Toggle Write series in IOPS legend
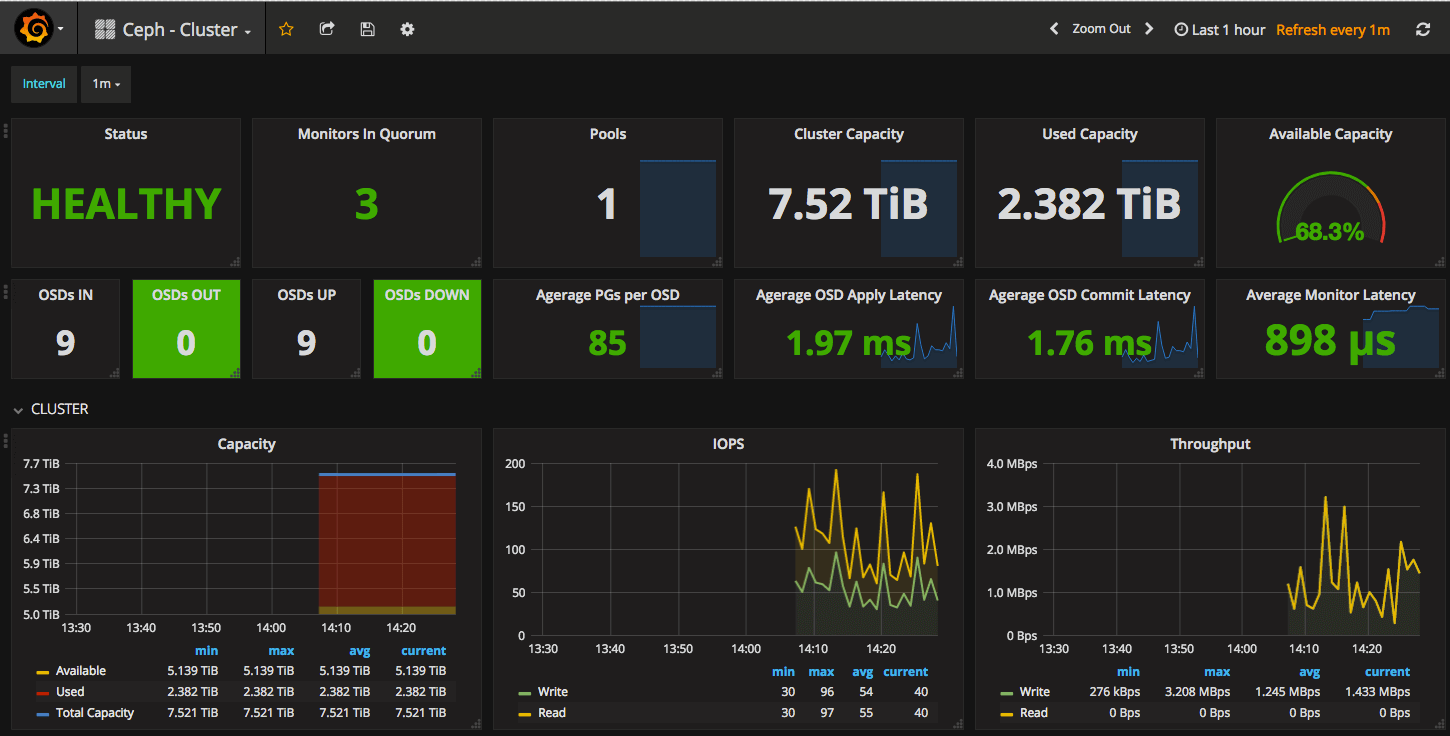The height and width of the screenshot is (736, 1450). click(552, 692)
